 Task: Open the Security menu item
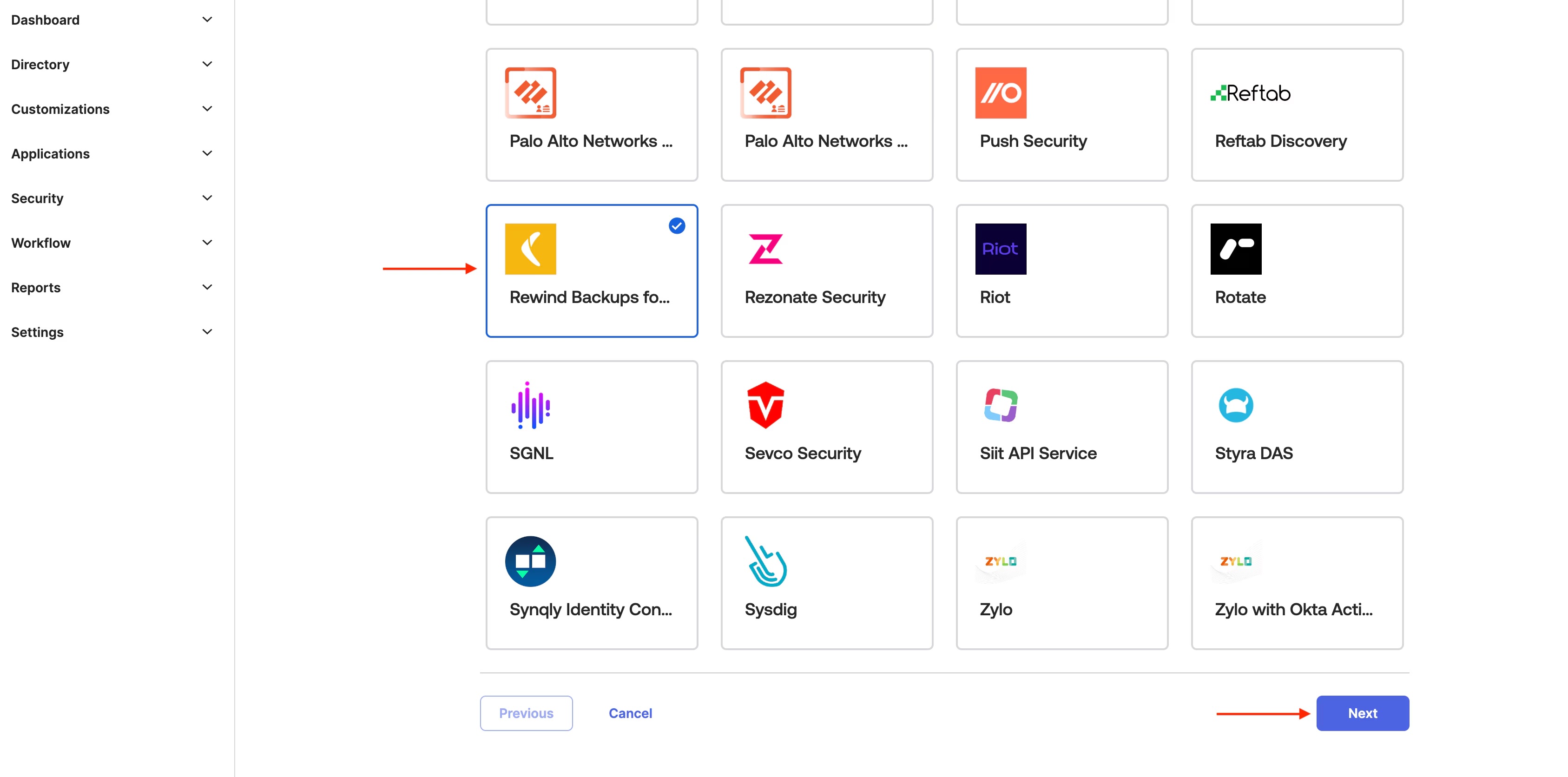[x=37, y=198]
